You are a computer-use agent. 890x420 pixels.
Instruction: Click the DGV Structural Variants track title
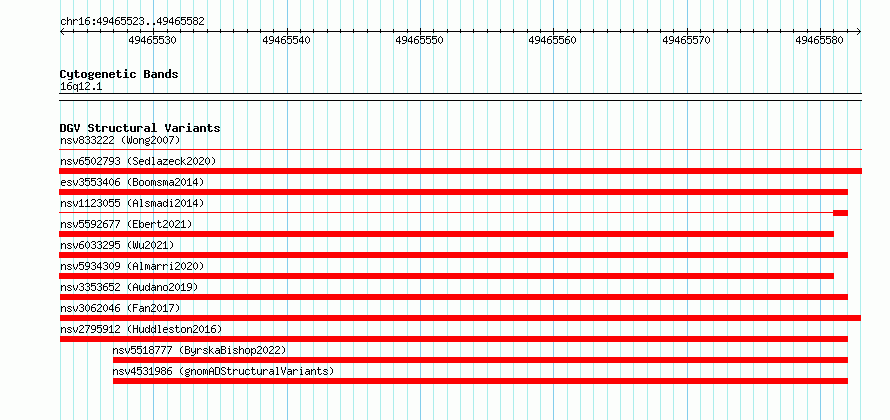[140, 128]
